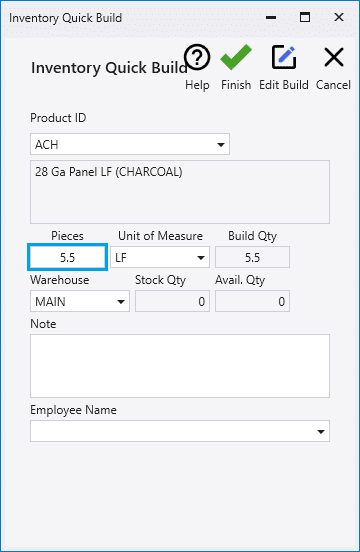Open the Edit Build pencil icon
This screenshot has width=360, height=552.
point(284,57)
